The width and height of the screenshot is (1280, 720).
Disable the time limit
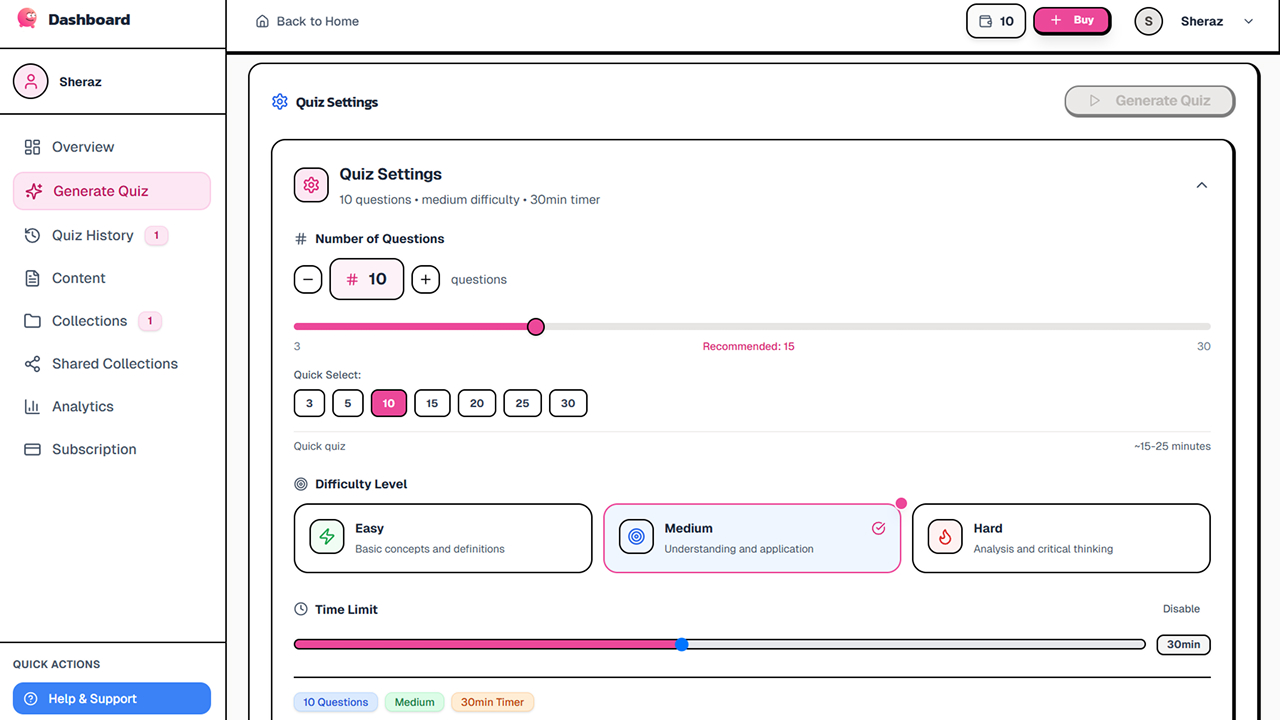tap(1181, 609)
